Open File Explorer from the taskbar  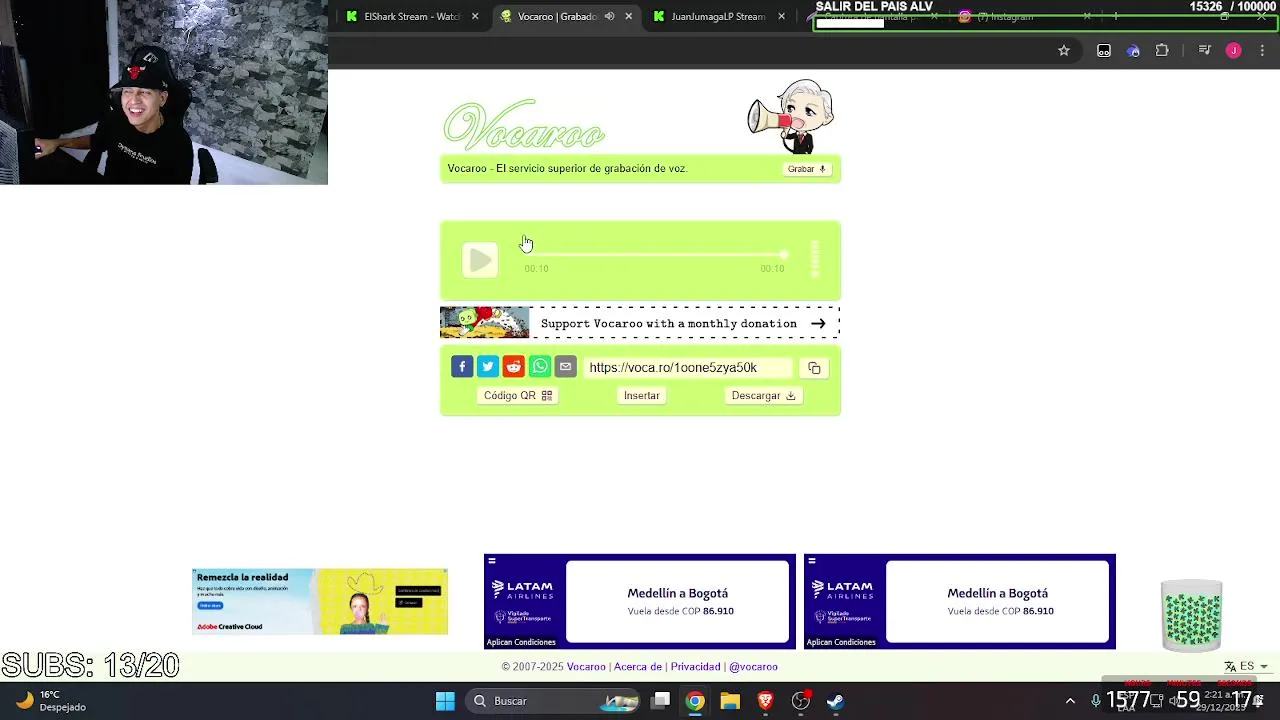pos(730,701)
